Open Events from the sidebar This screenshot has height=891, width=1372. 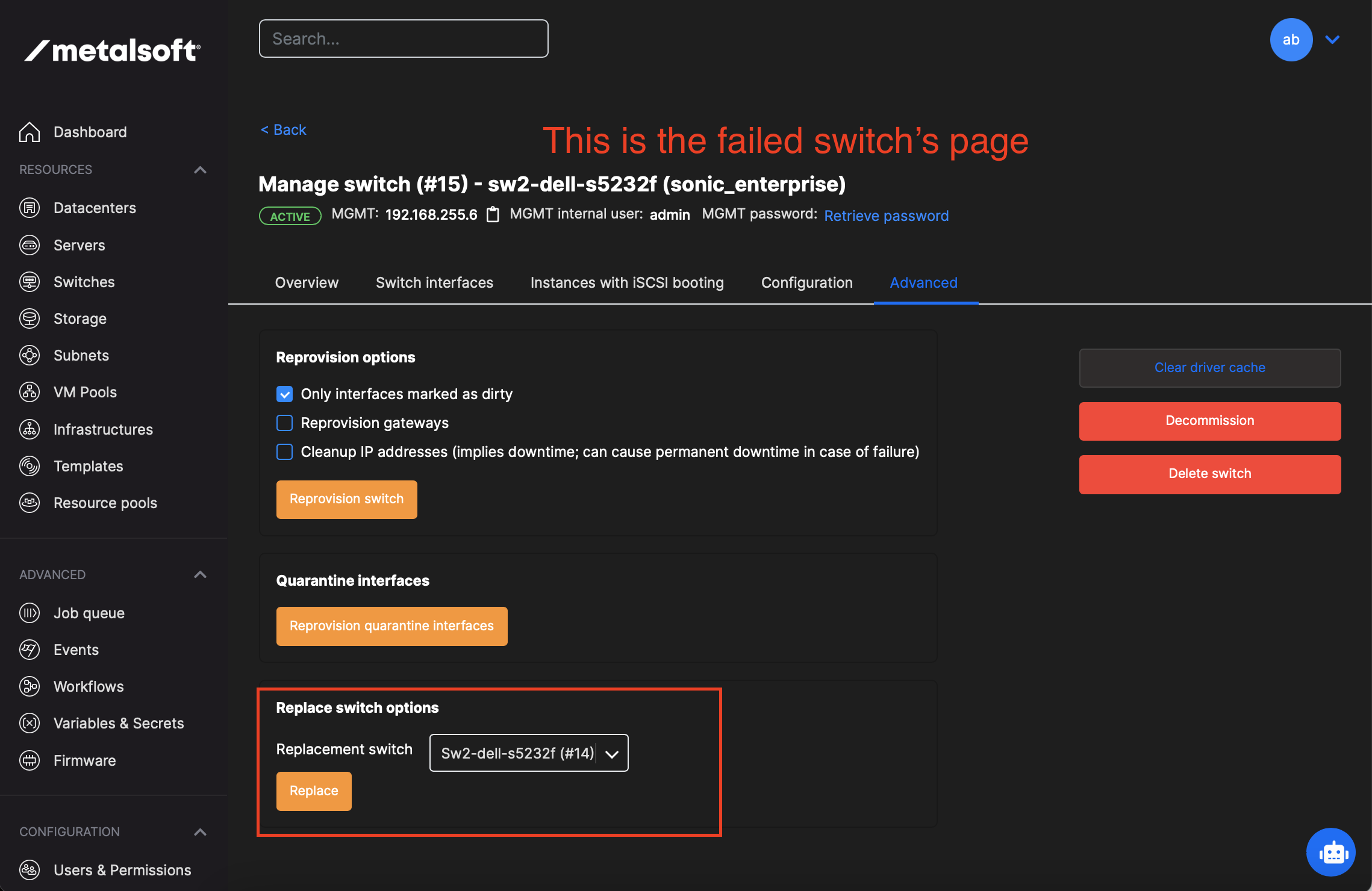[76, 650]
